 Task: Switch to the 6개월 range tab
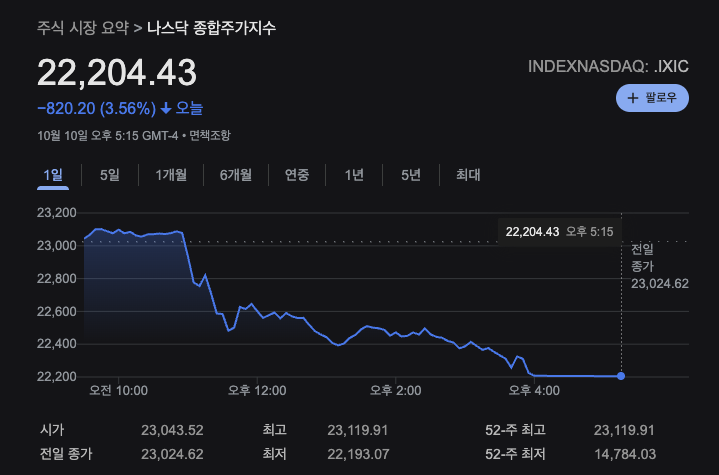[236, 175]
